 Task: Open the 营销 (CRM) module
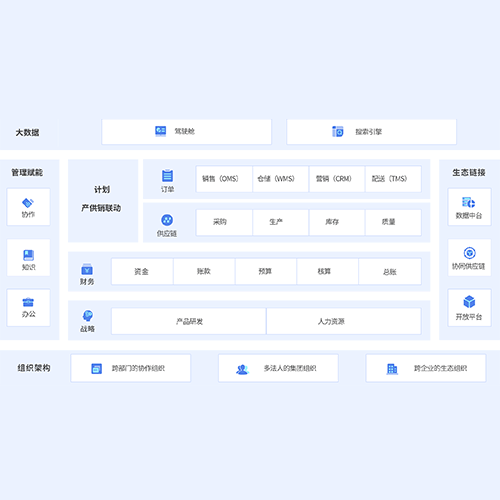point(337,179)
